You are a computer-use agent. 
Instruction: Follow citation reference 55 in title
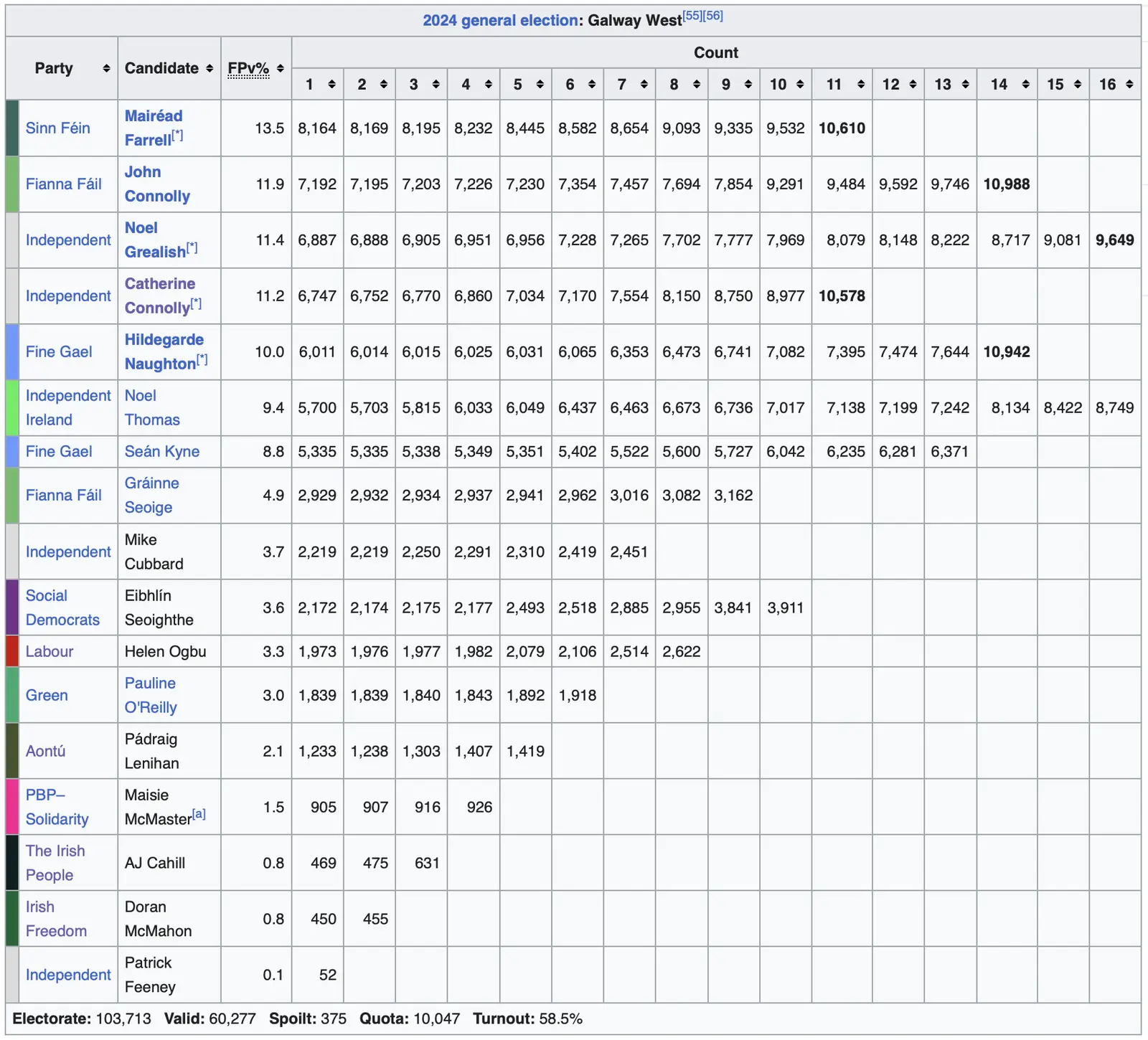pos(692,15)
